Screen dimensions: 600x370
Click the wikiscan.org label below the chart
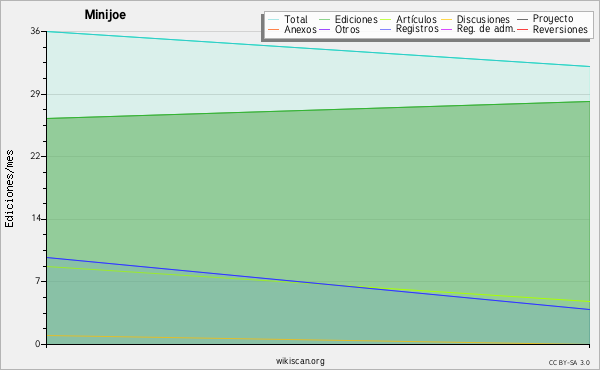tap(300, 361)
